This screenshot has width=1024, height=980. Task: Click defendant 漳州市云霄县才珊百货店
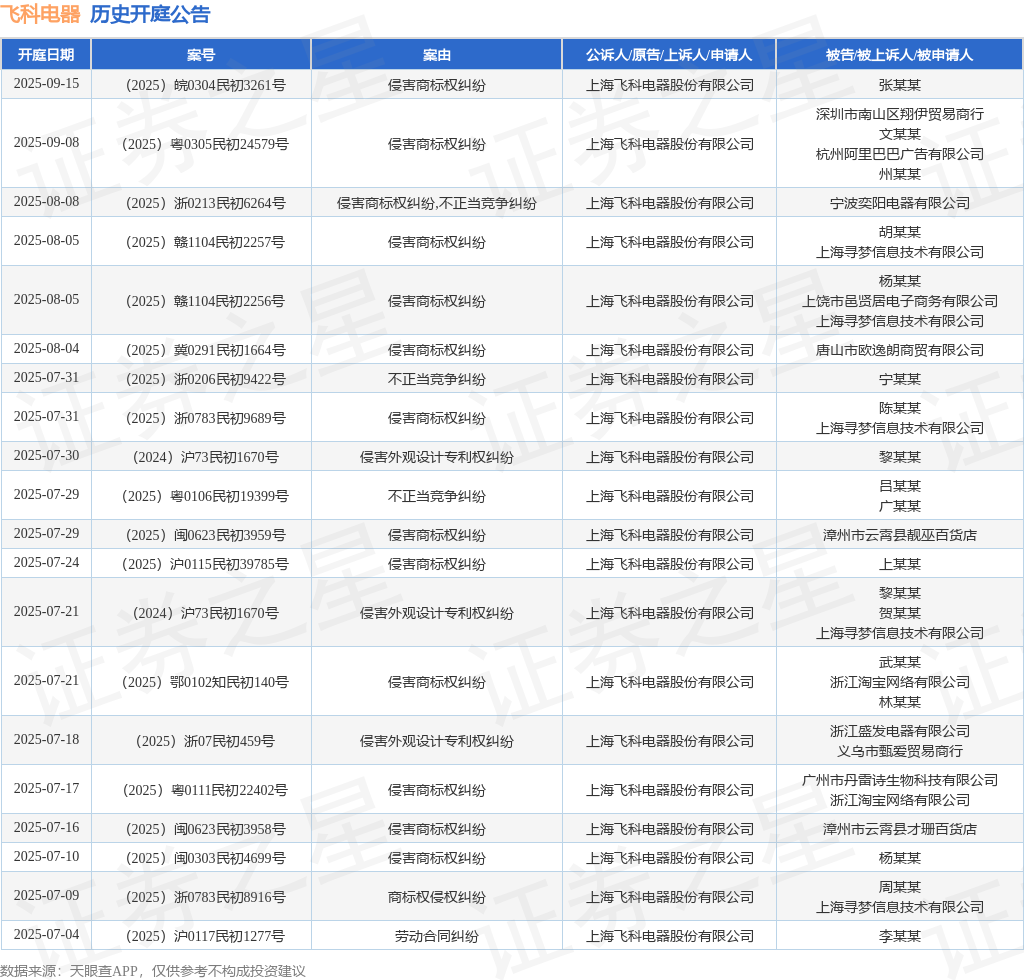pyautogui.click(x=899, y=829)
